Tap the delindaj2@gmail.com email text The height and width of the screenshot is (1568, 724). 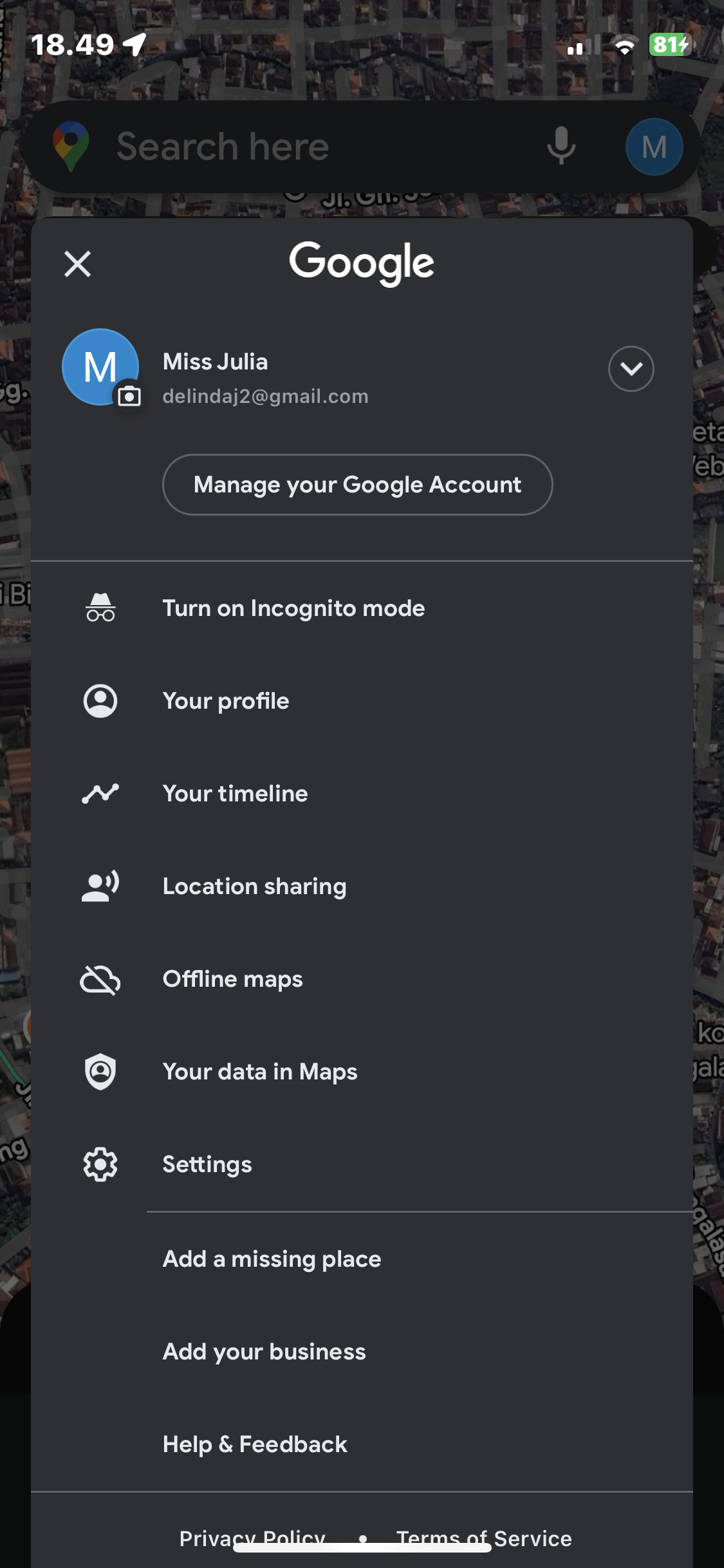tap(265, 397)
